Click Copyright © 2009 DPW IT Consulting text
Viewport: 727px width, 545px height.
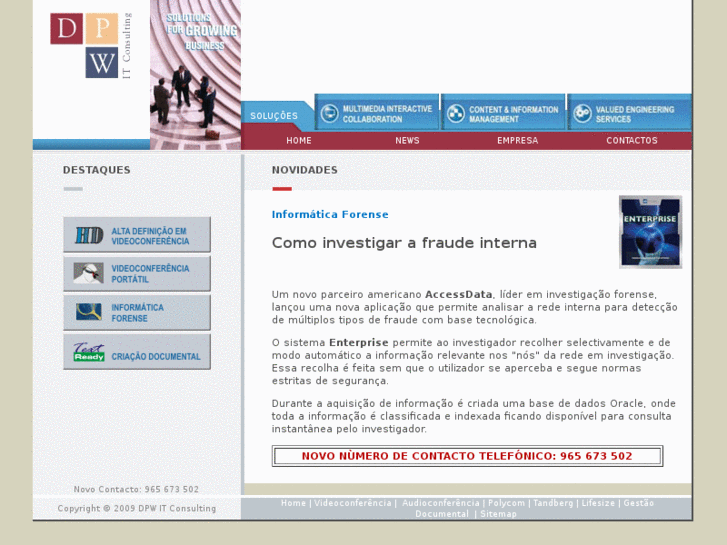tap(137, 508)
